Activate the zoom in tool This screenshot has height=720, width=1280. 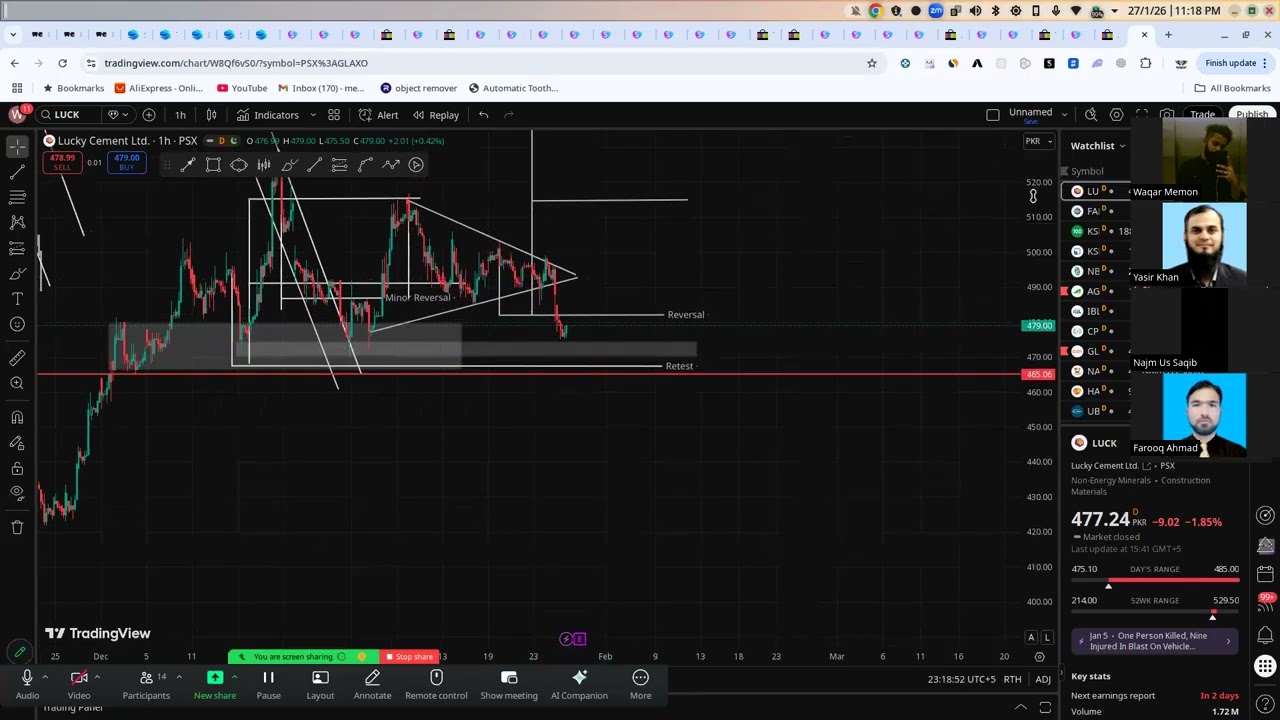tap(17, 383)
